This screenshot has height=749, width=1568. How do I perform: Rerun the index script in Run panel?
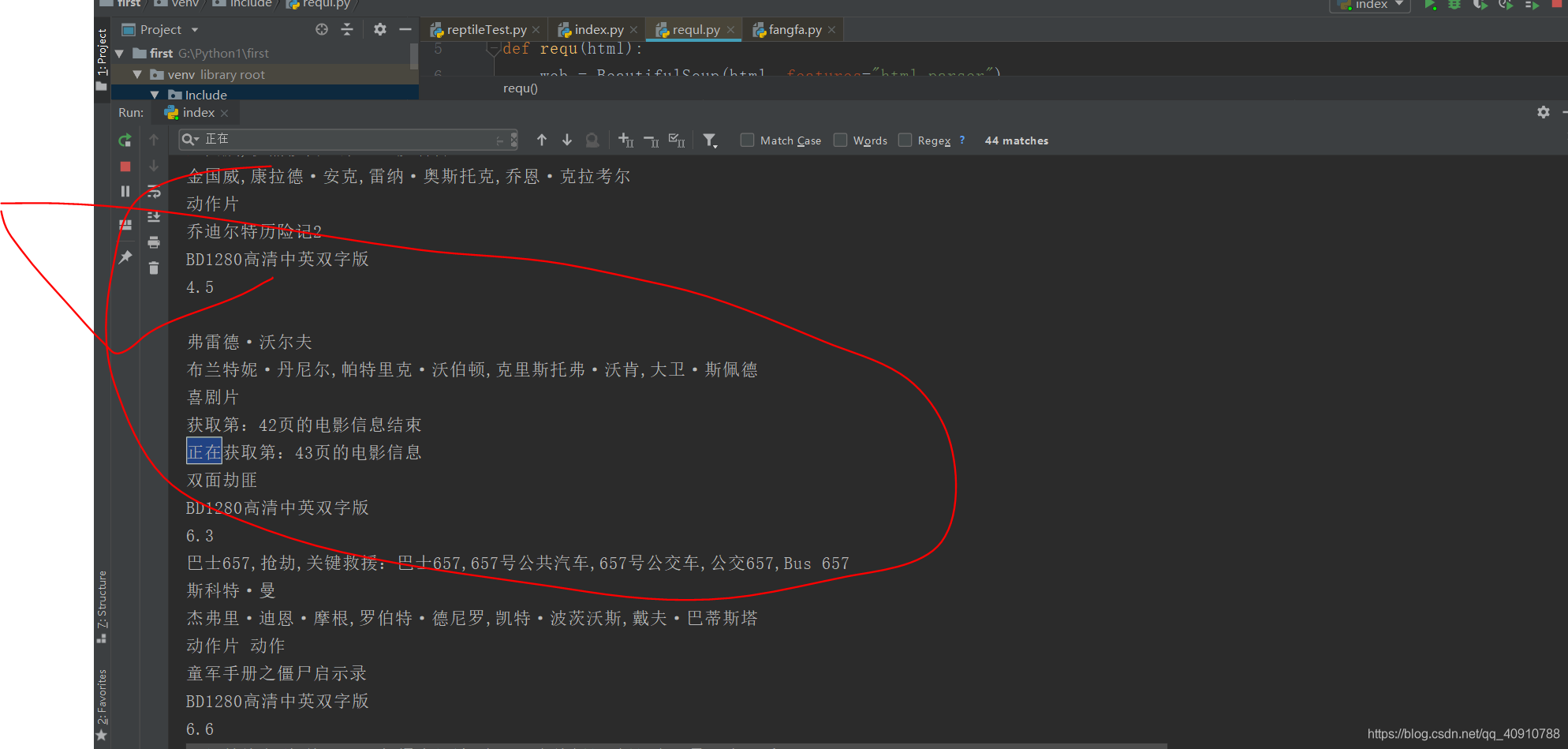pyautogui.click(x=125, y=140)
